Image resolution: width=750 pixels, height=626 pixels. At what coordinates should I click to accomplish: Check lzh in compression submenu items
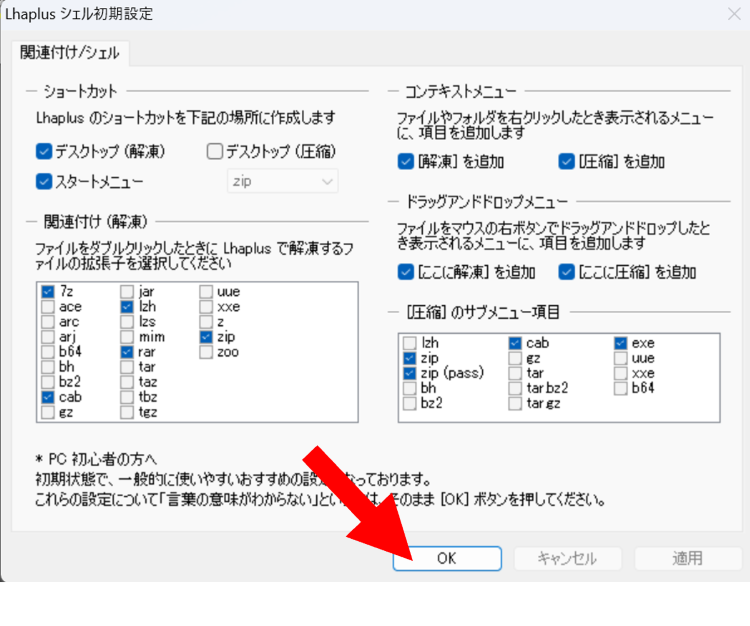click(409, 343)
